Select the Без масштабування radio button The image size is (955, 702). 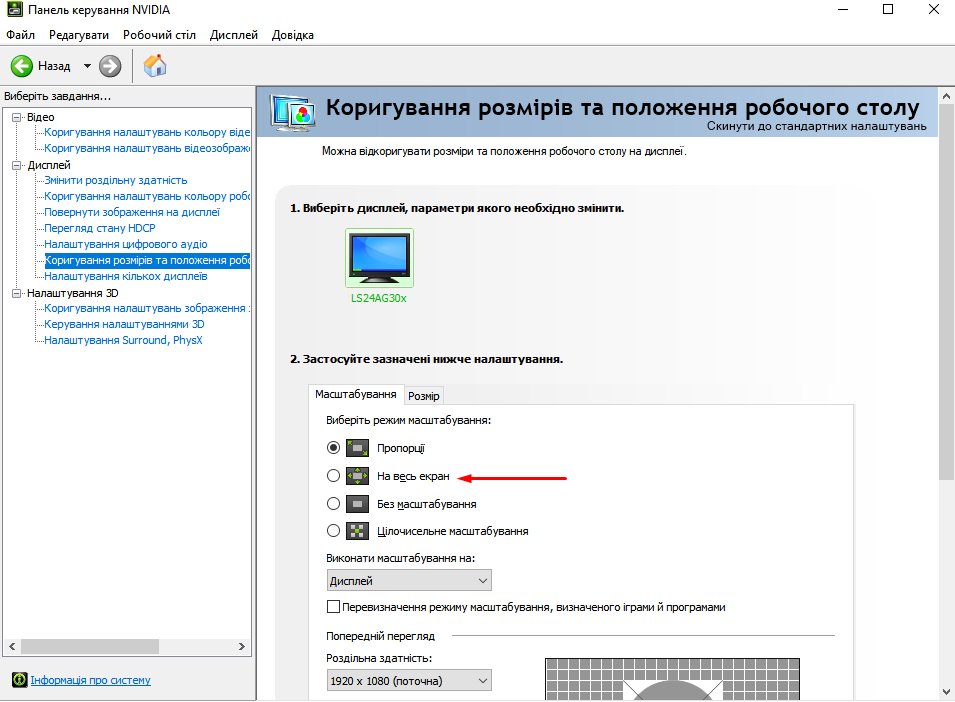coord(334,504)
